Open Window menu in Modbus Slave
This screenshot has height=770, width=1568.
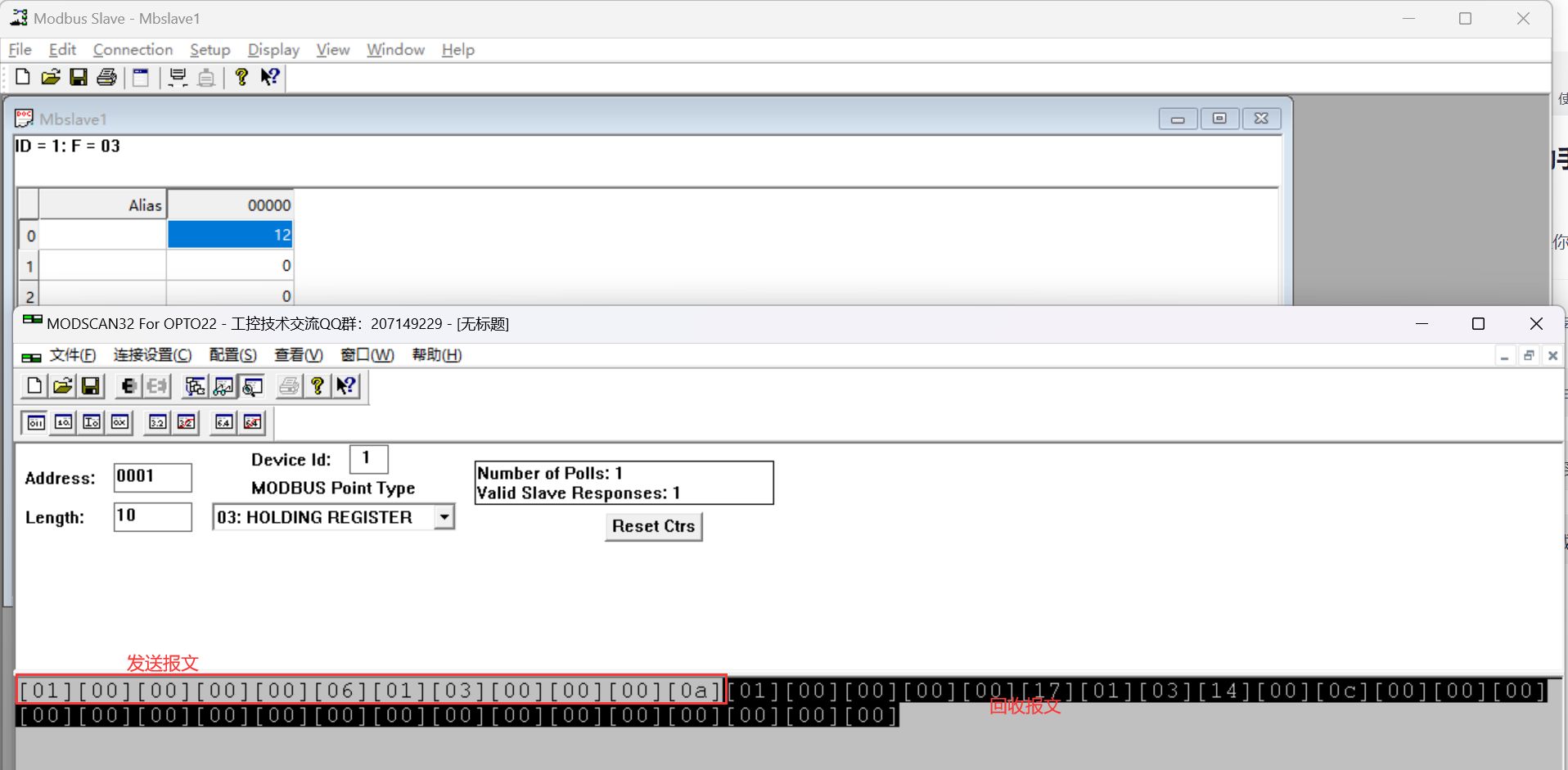395,50
